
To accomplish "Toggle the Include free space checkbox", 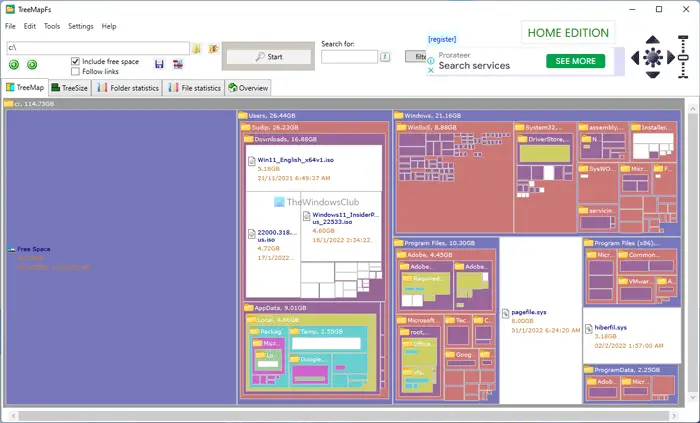I will (x=75, y=61).
